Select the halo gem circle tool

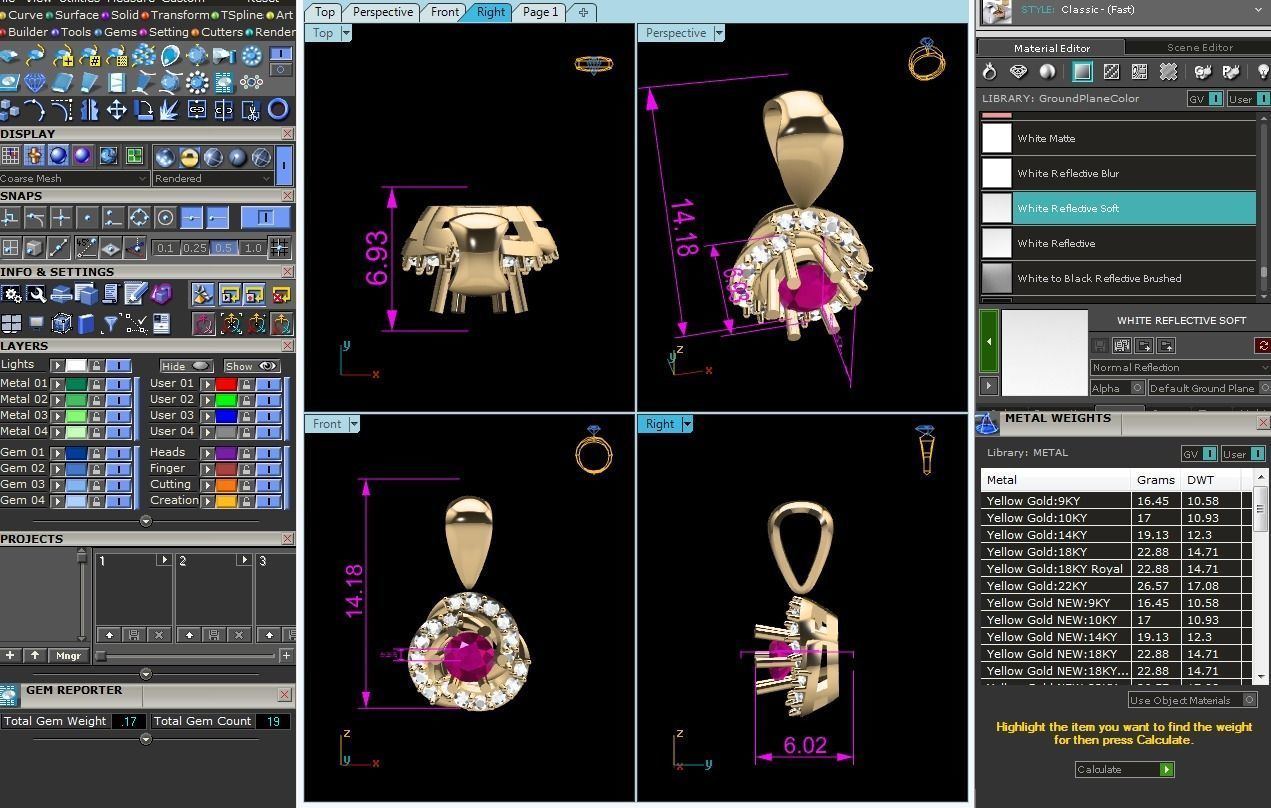pos(197,82)
